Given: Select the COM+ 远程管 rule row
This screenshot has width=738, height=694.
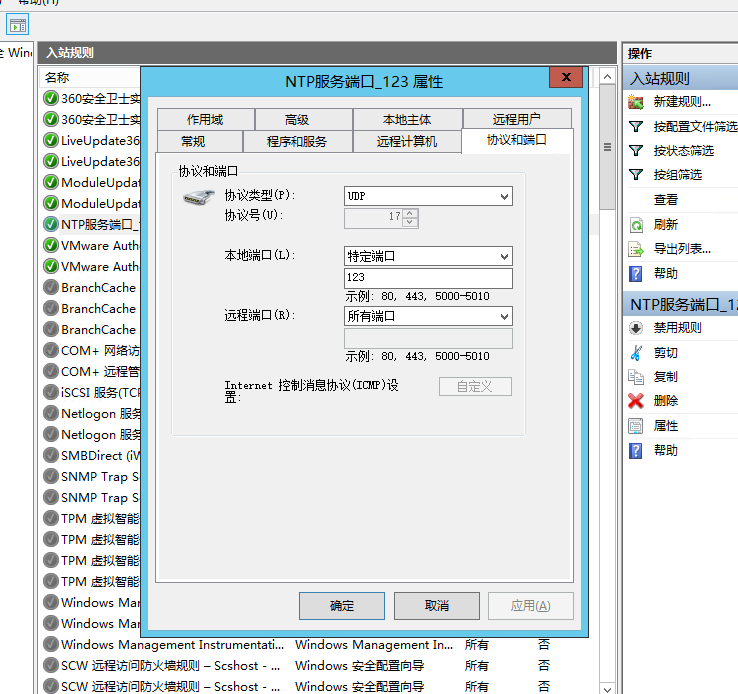Looking at the screenshot, I should click(x=93, y=371).
